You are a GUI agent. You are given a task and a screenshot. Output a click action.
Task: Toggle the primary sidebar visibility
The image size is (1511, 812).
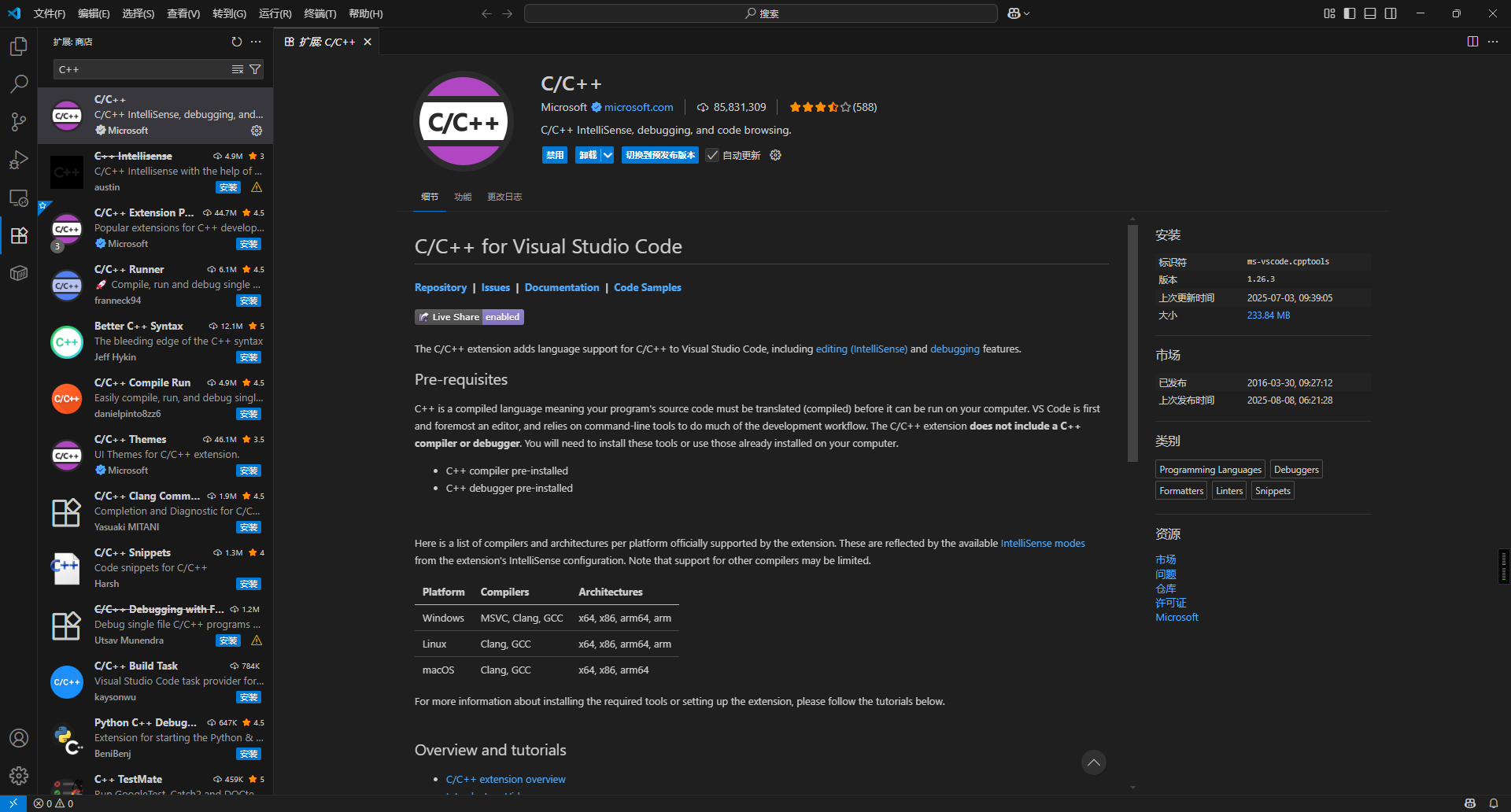[1349, 13]
